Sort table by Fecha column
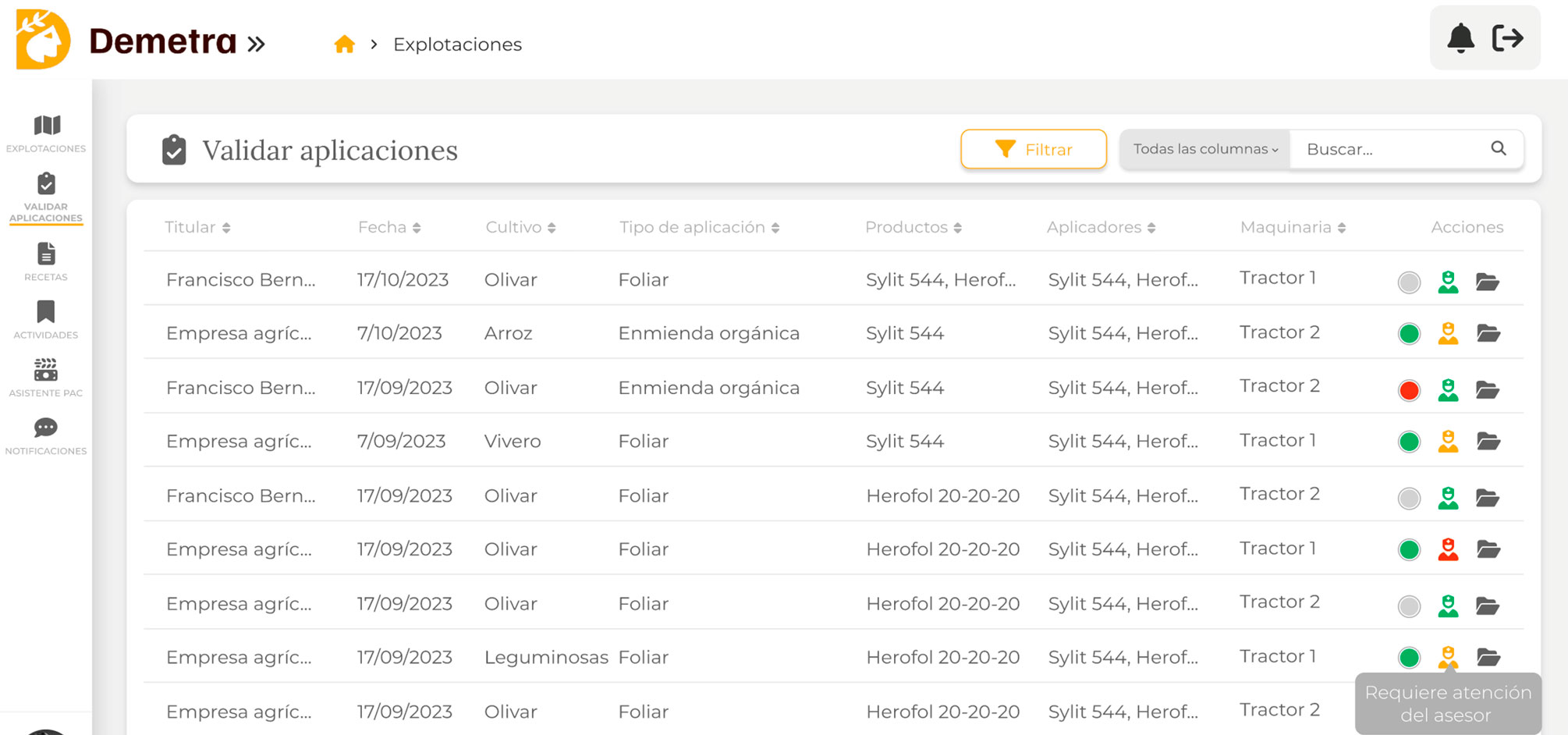Image resolution: width=1568 pixels, height=735 pixels. point(388,228)
